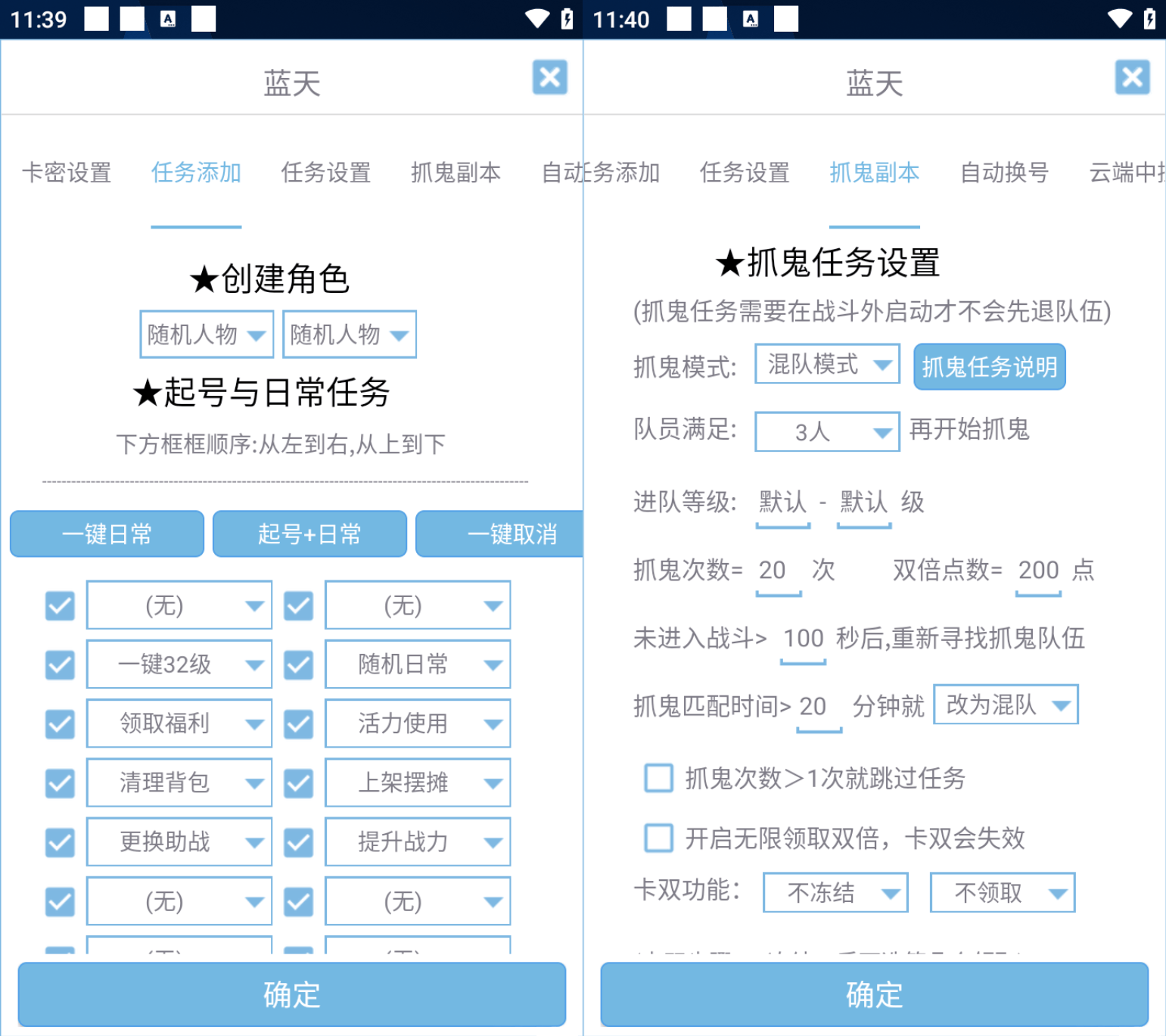Open the 不领取 dropdown
The height and width of the screenshot is (1036, 1166).
(1002, 893)
